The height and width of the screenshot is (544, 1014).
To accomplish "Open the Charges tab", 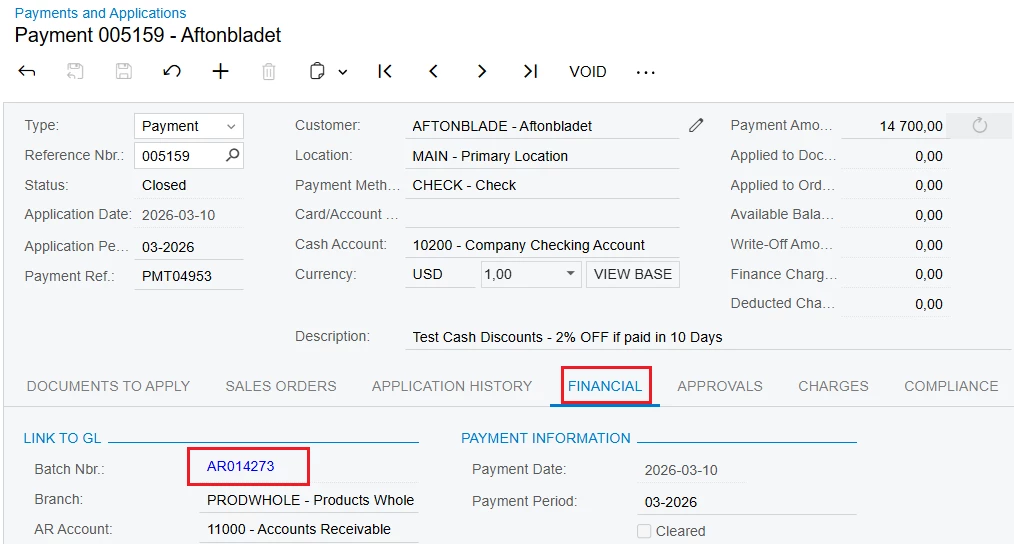I will click(833, 386).
